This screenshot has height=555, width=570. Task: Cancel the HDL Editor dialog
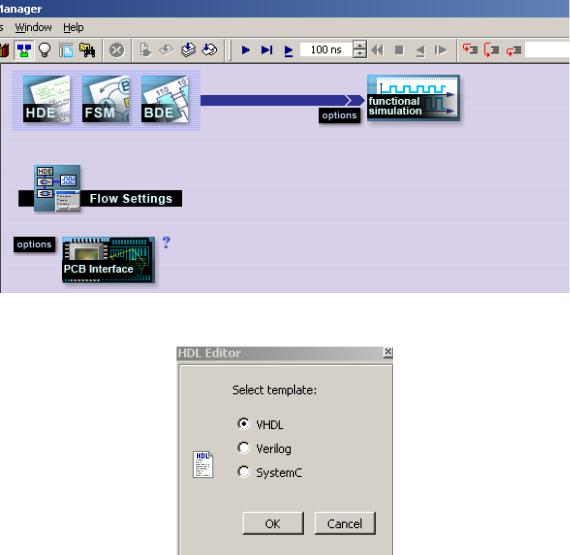(345, 523)
